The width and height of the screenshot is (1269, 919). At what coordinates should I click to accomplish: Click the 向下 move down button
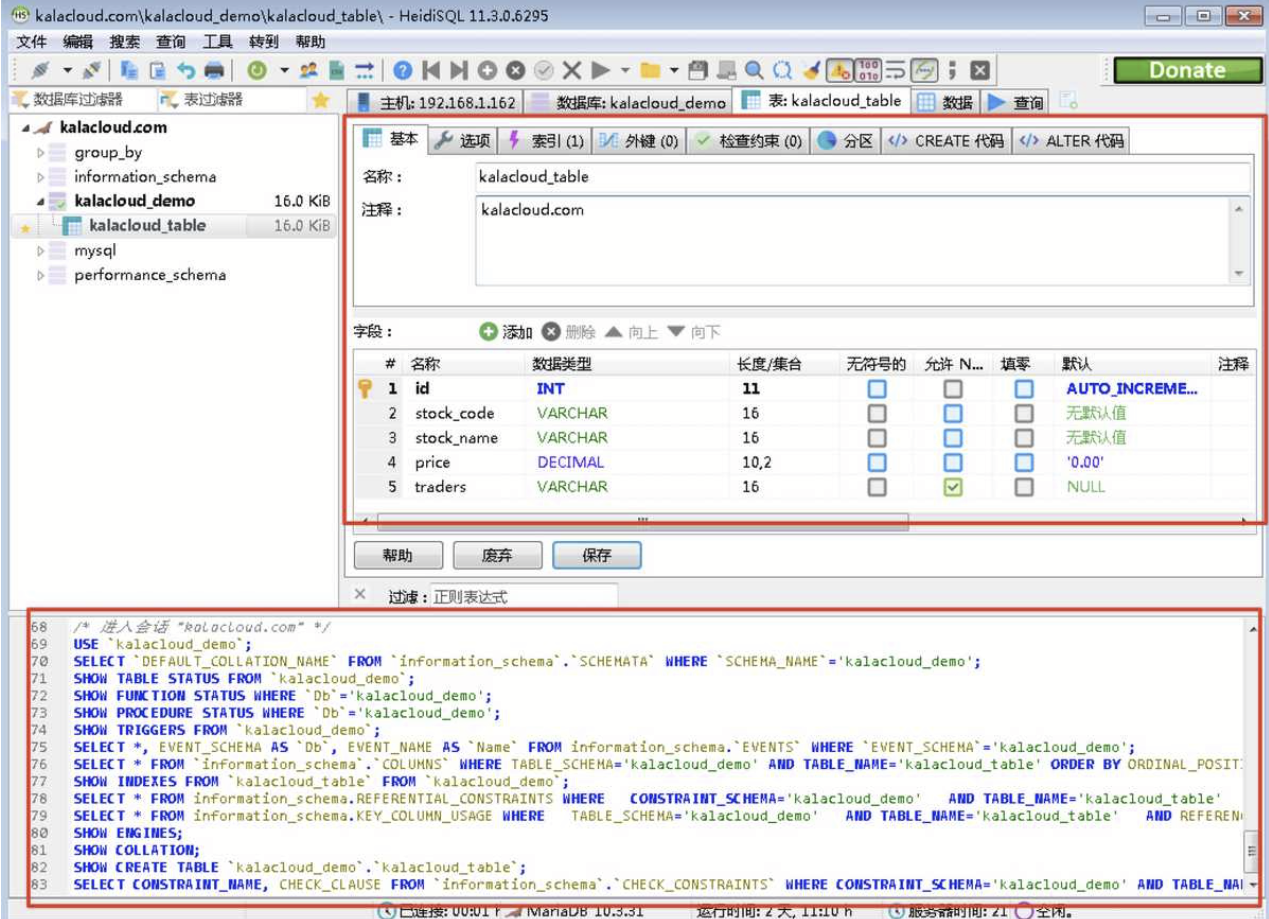click(693, 332)
